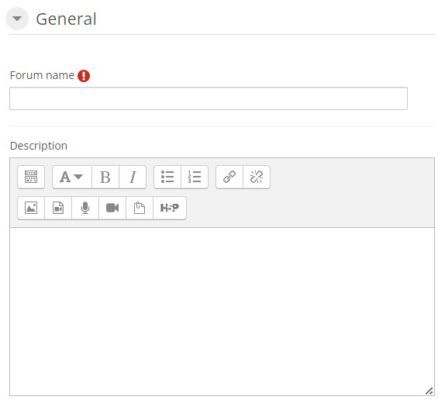Insert an unordered bullet list
The width and height of the screenshot is (438, 400).
point(167,177)
